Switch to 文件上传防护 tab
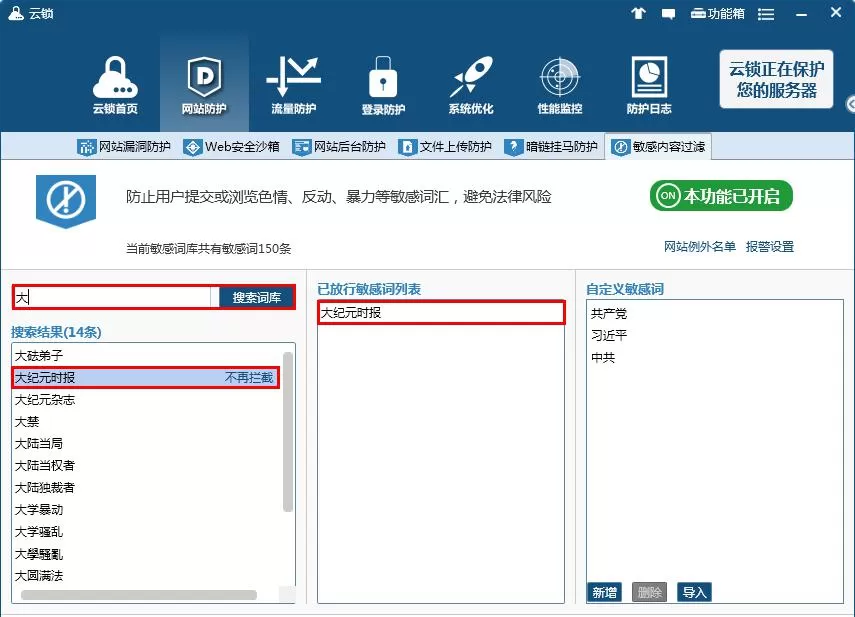855x617 pixels. coord(445,147)
